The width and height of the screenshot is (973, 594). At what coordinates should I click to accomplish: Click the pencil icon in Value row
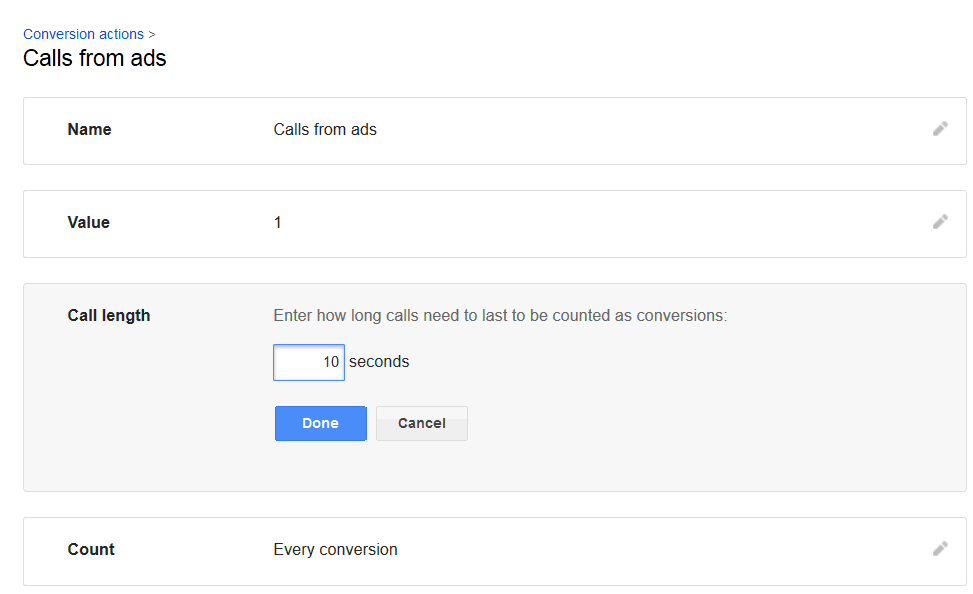(x=939, y=222)
